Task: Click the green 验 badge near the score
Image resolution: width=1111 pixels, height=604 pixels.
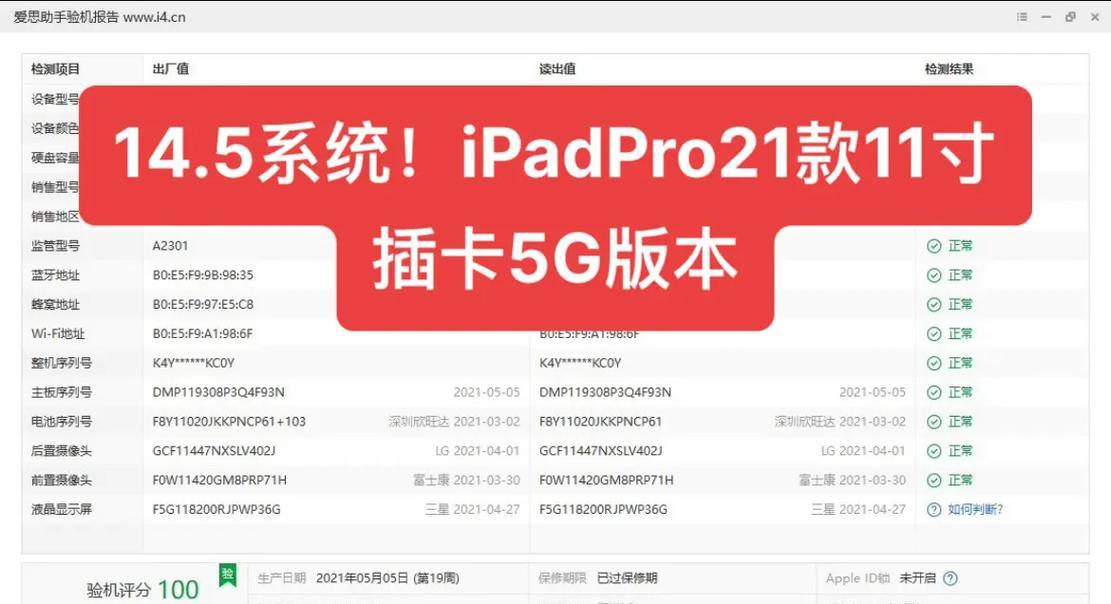Action: click(x=227, y=574)
